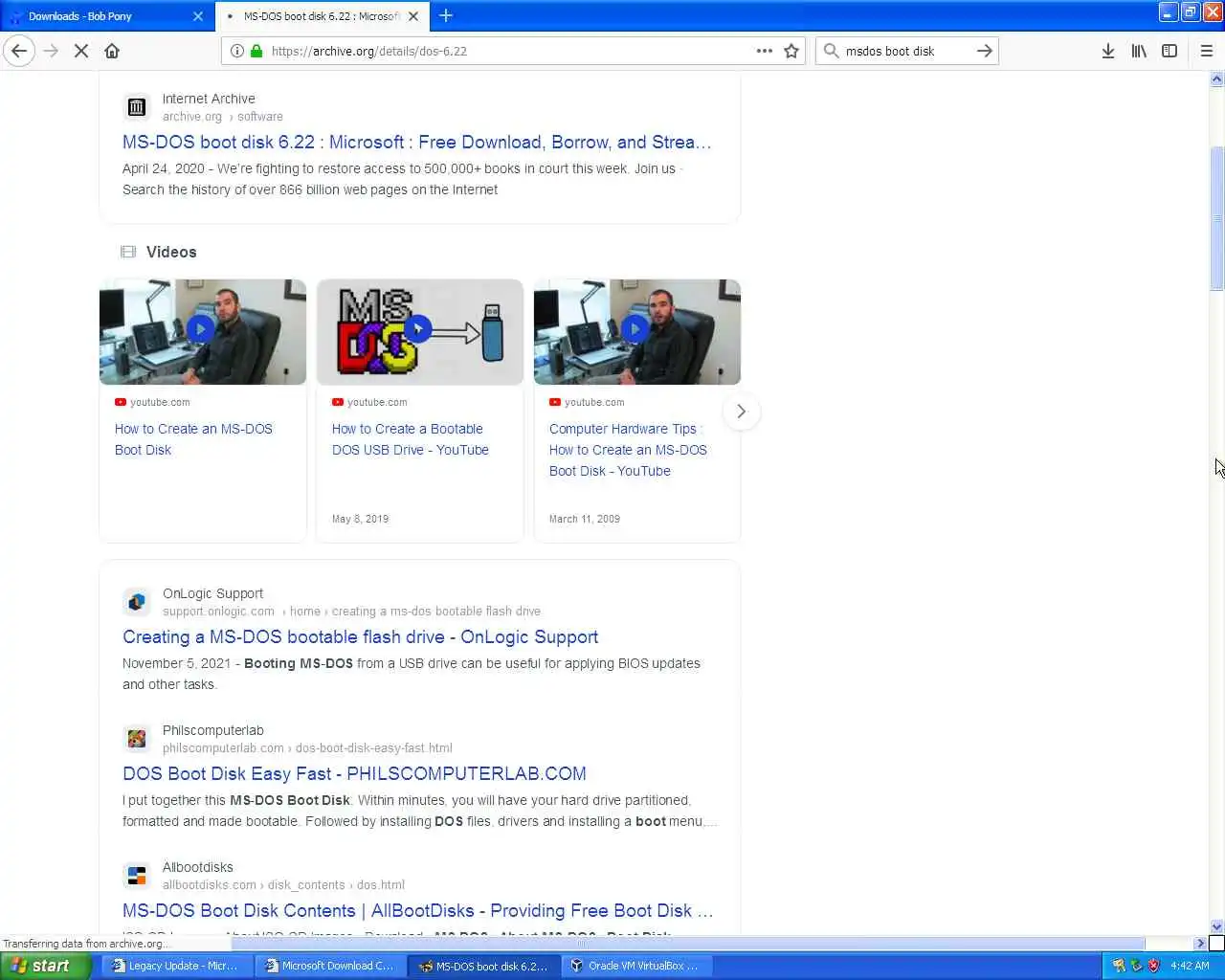Image resolution: width=1225 pixels, height=980 pixels.
Task: Open the library bookmarks icon
Action: pyautogui.click(x=1139, y=51)
